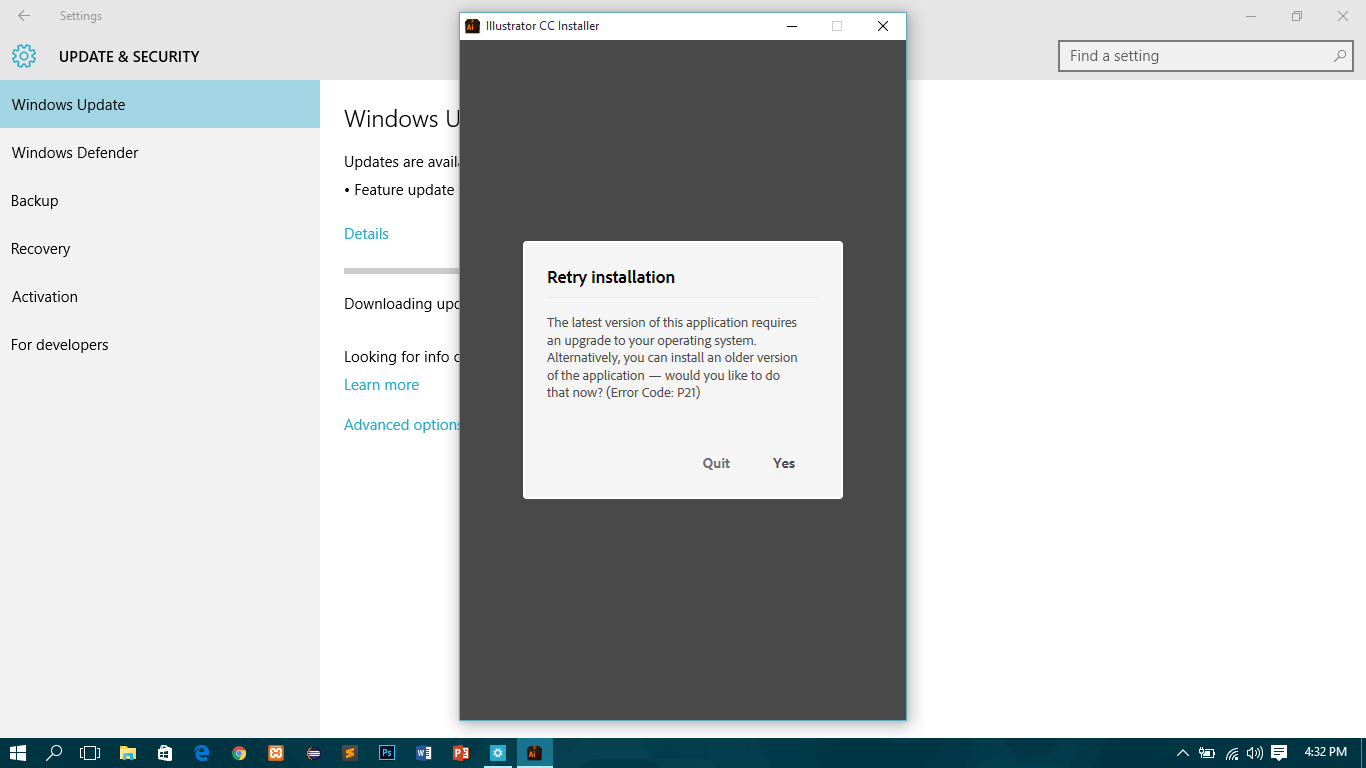The width and height of the screenshot is (1366, 768).
Task: Open File Explorer from the taskbar
Action: pyautogui.click(x=128, y=753)
